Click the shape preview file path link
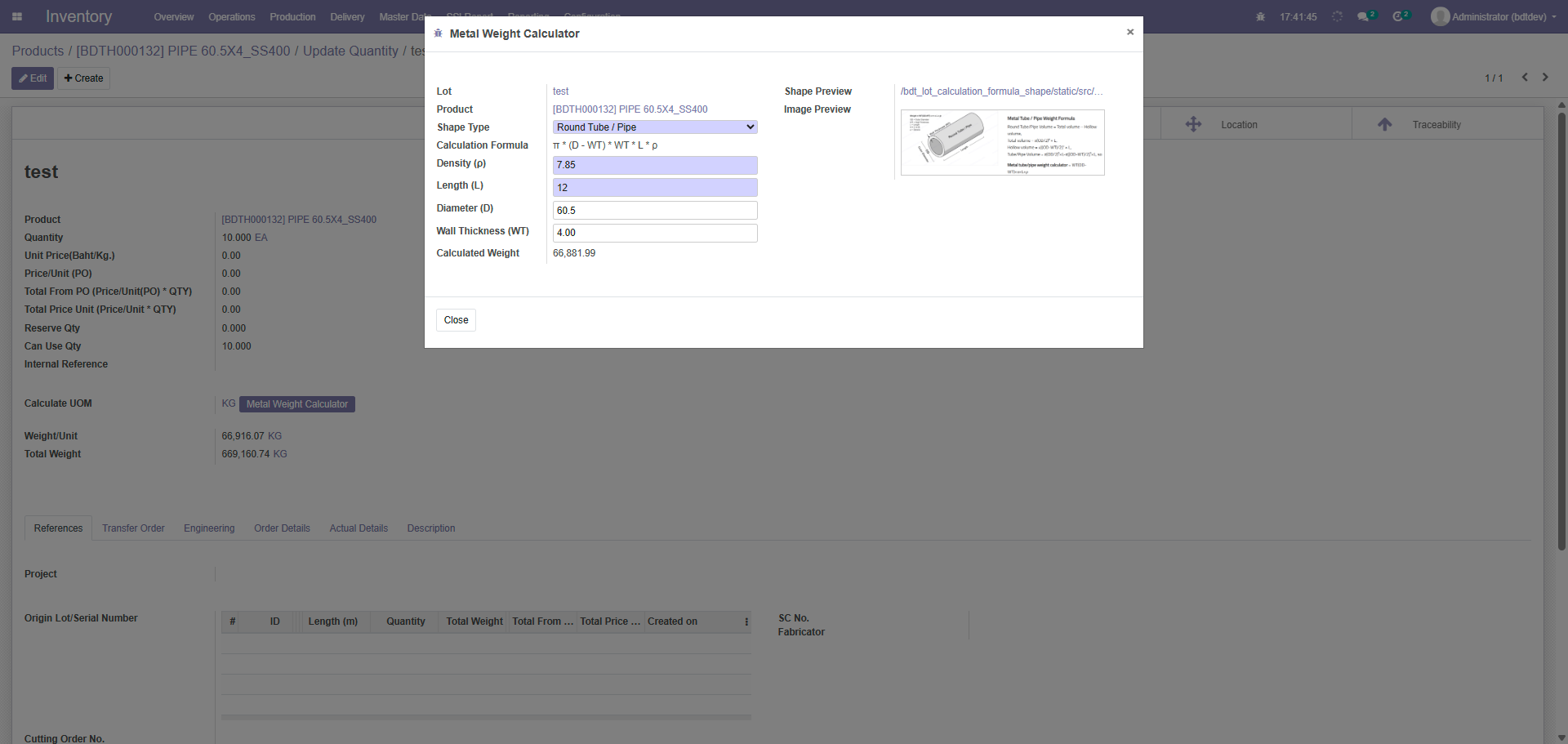 coord(1001,91)
